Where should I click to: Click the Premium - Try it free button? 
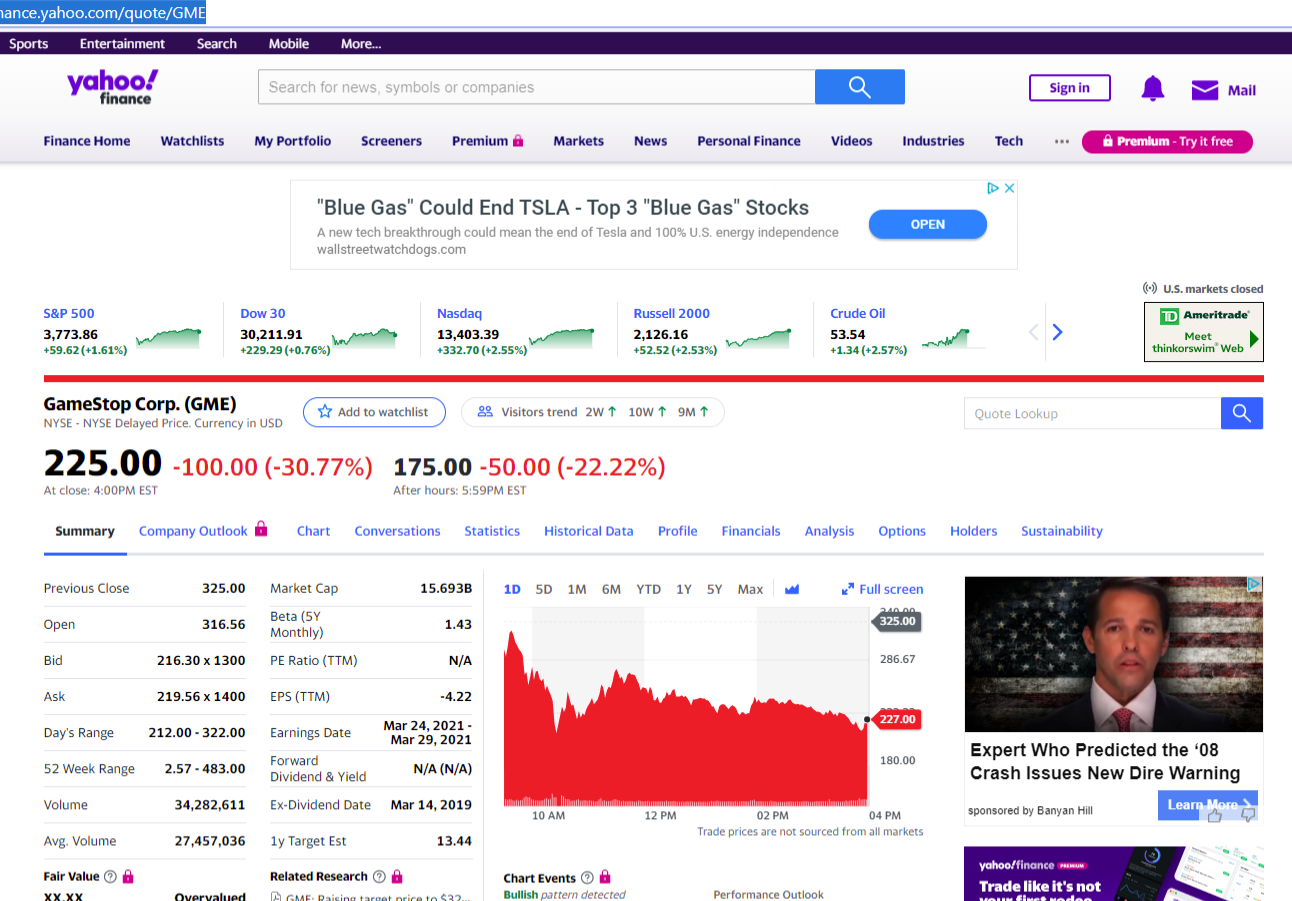(x=1167, y=142)
